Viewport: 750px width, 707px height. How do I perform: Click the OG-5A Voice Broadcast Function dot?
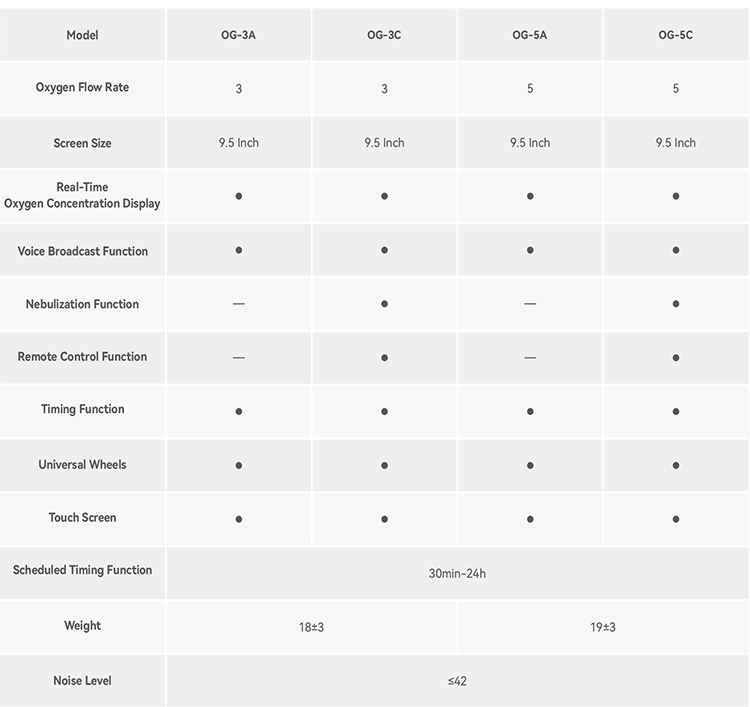[530, 250]
